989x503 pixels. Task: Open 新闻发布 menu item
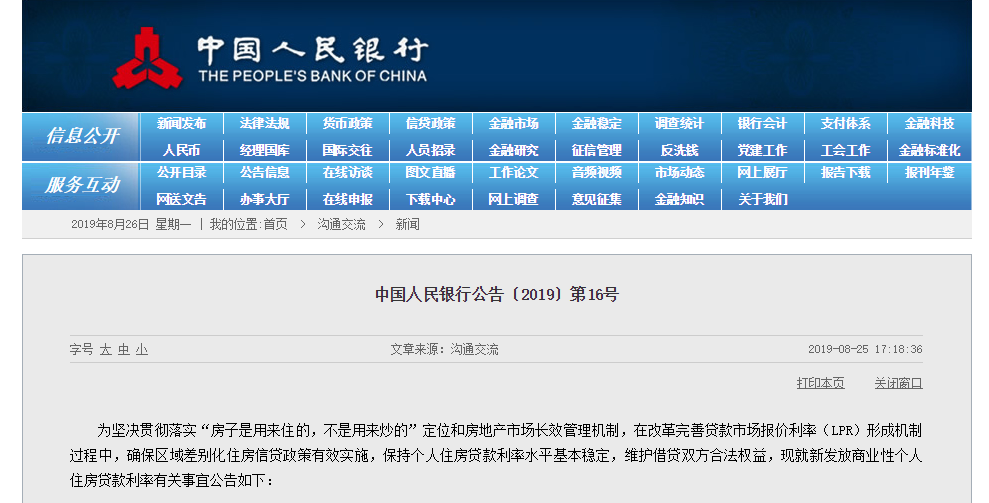click(x=182, y=124)
